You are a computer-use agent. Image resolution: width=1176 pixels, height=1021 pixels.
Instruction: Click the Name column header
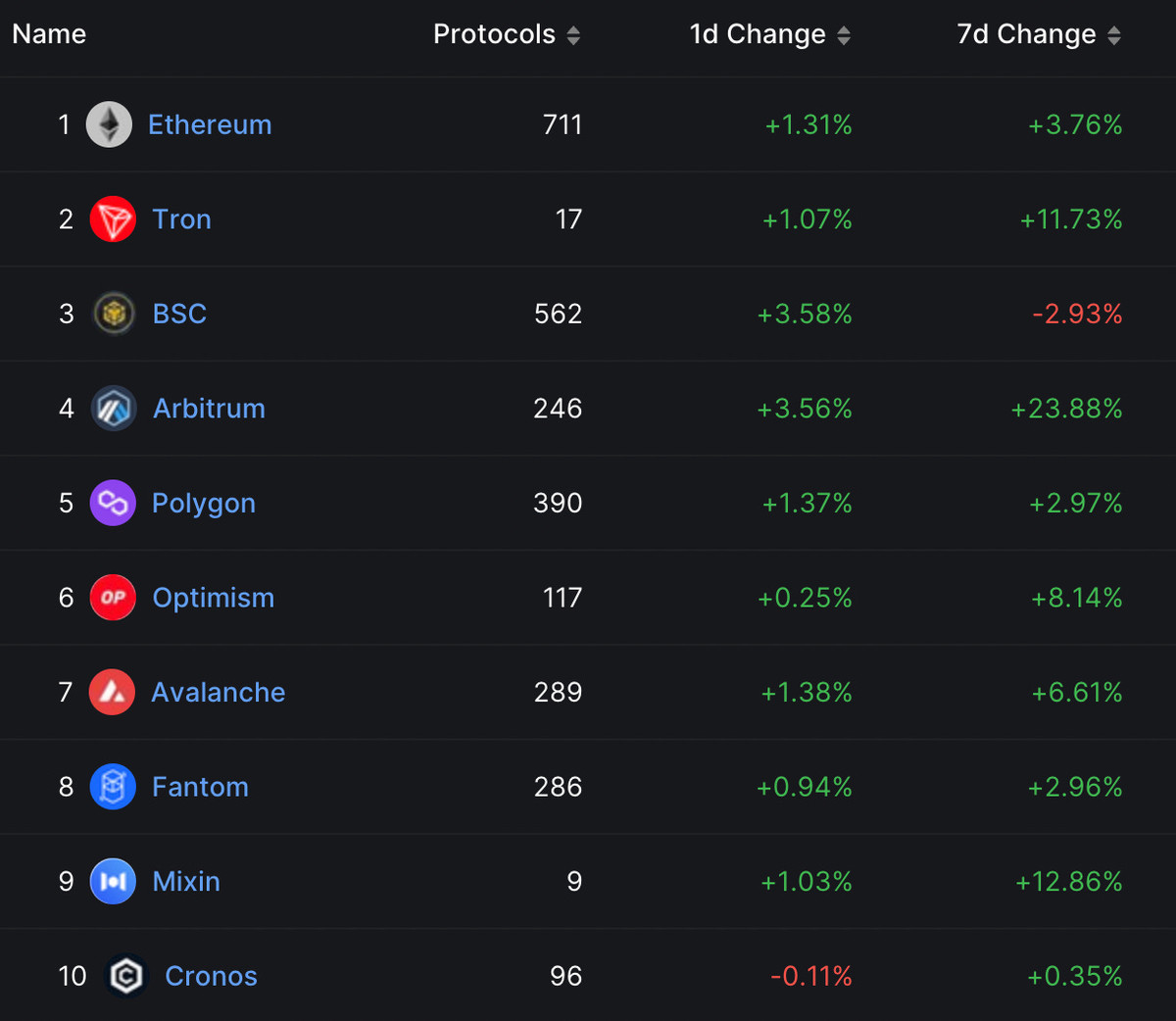pos(49,34)
